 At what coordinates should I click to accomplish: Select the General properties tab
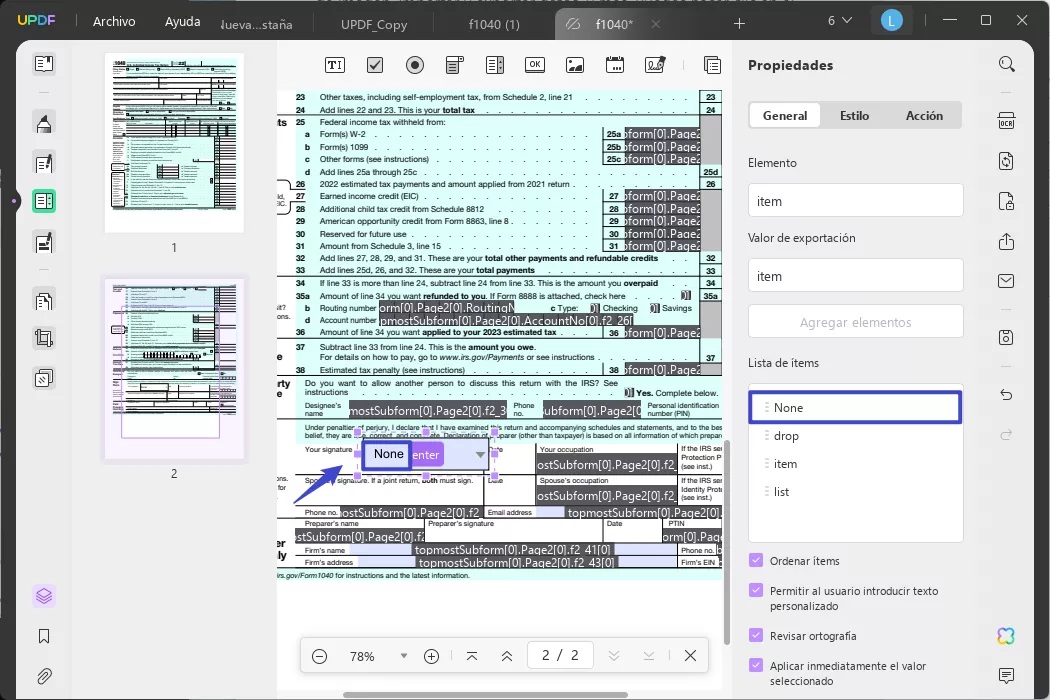(x=785, y=115)
